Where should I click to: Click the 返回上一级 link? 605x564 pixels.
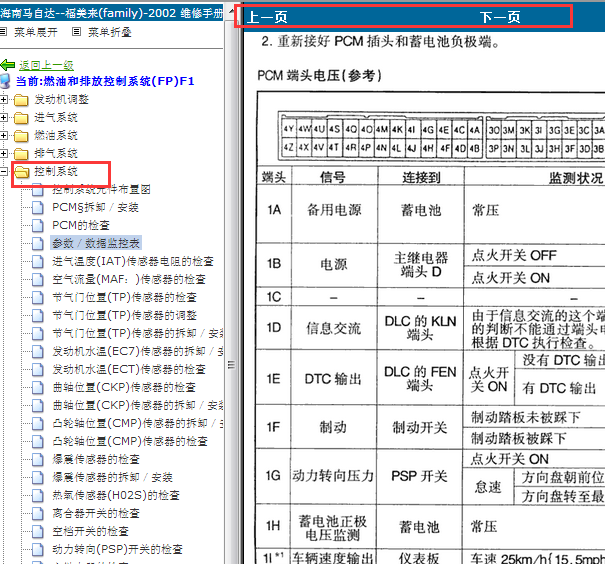[46, 65]
